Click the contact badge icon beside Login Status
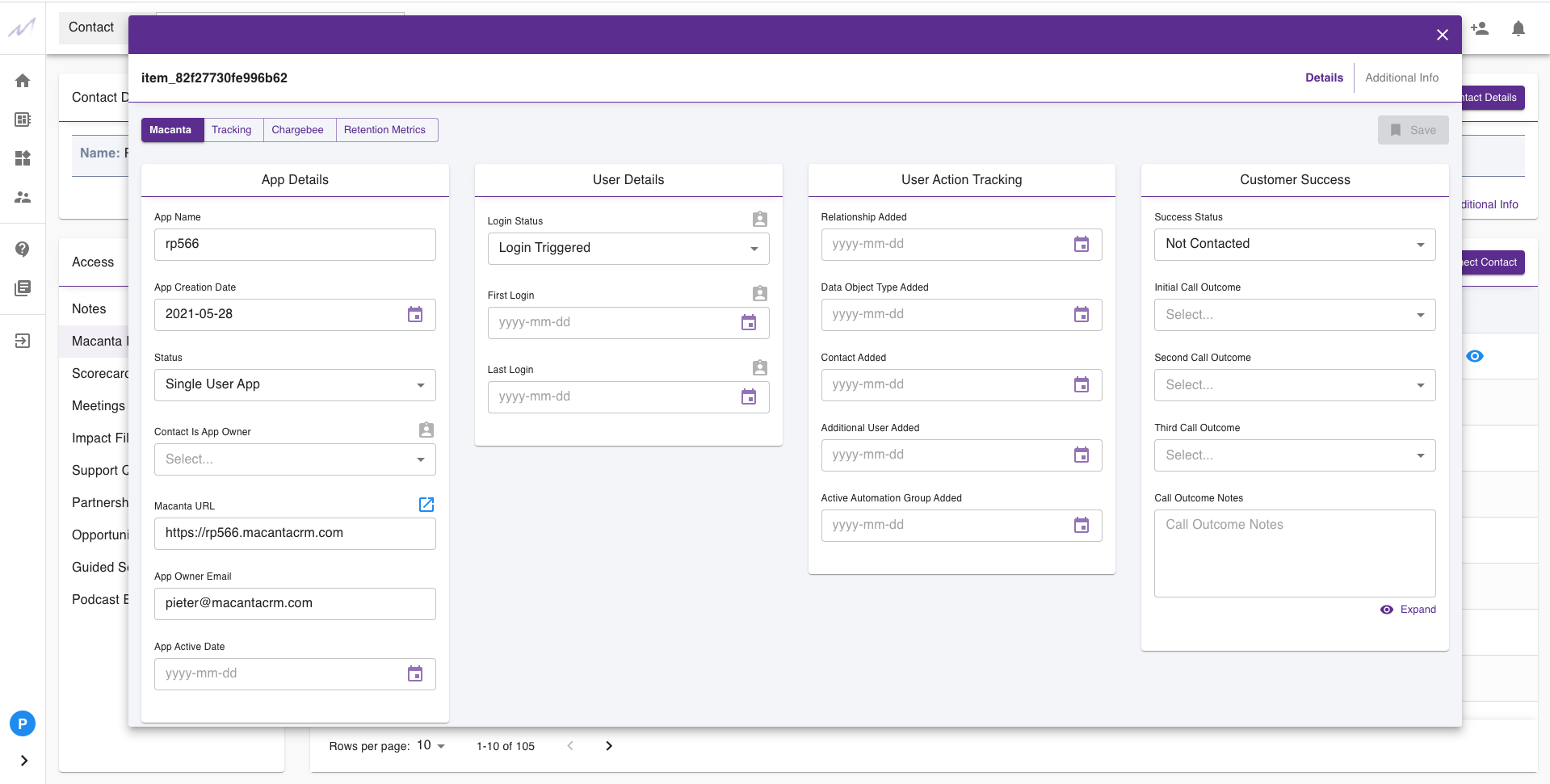 (x=759, y=220)
